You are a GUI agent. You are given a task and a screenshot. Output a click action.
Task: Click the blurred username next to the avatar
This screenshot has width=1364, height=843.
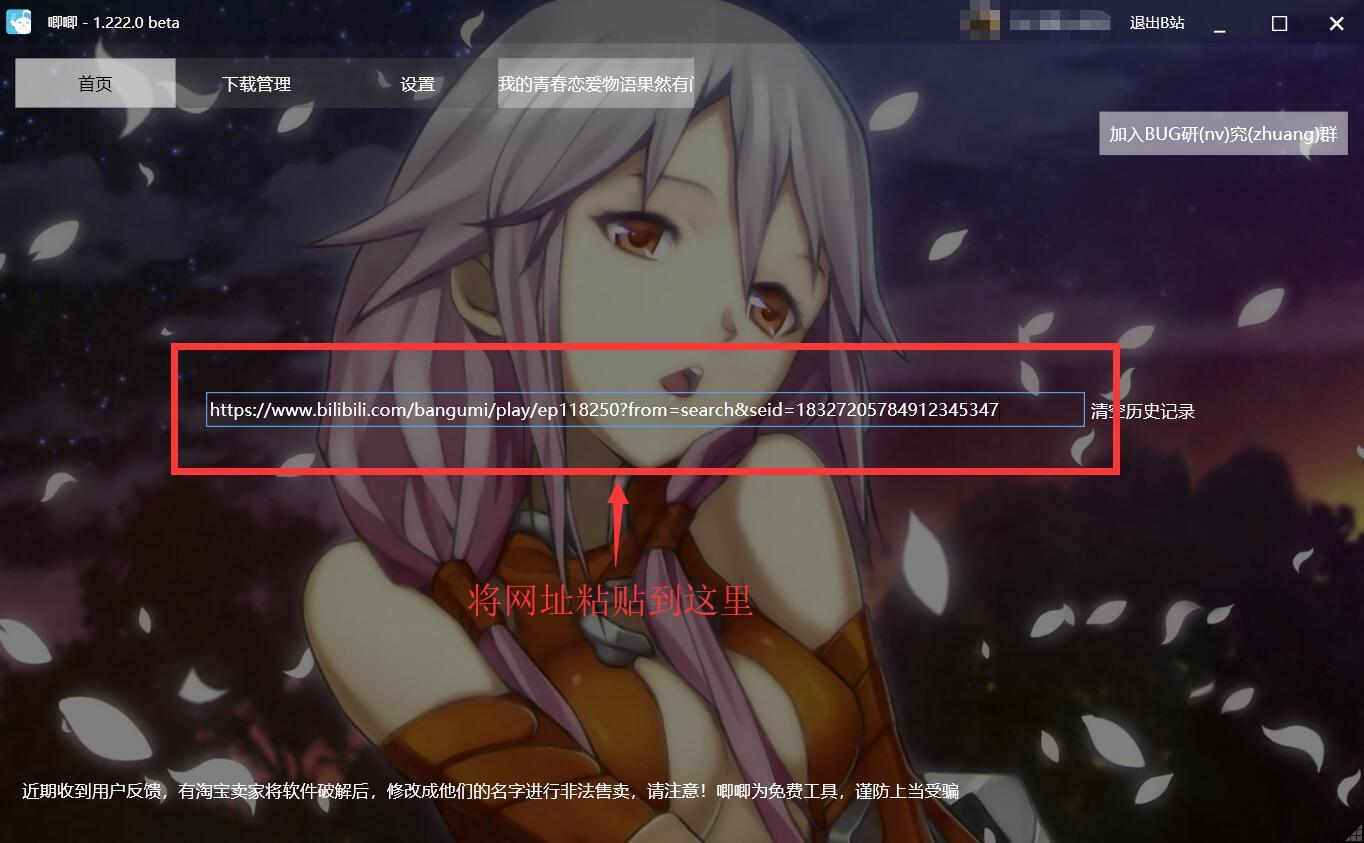click(1059, 22)
